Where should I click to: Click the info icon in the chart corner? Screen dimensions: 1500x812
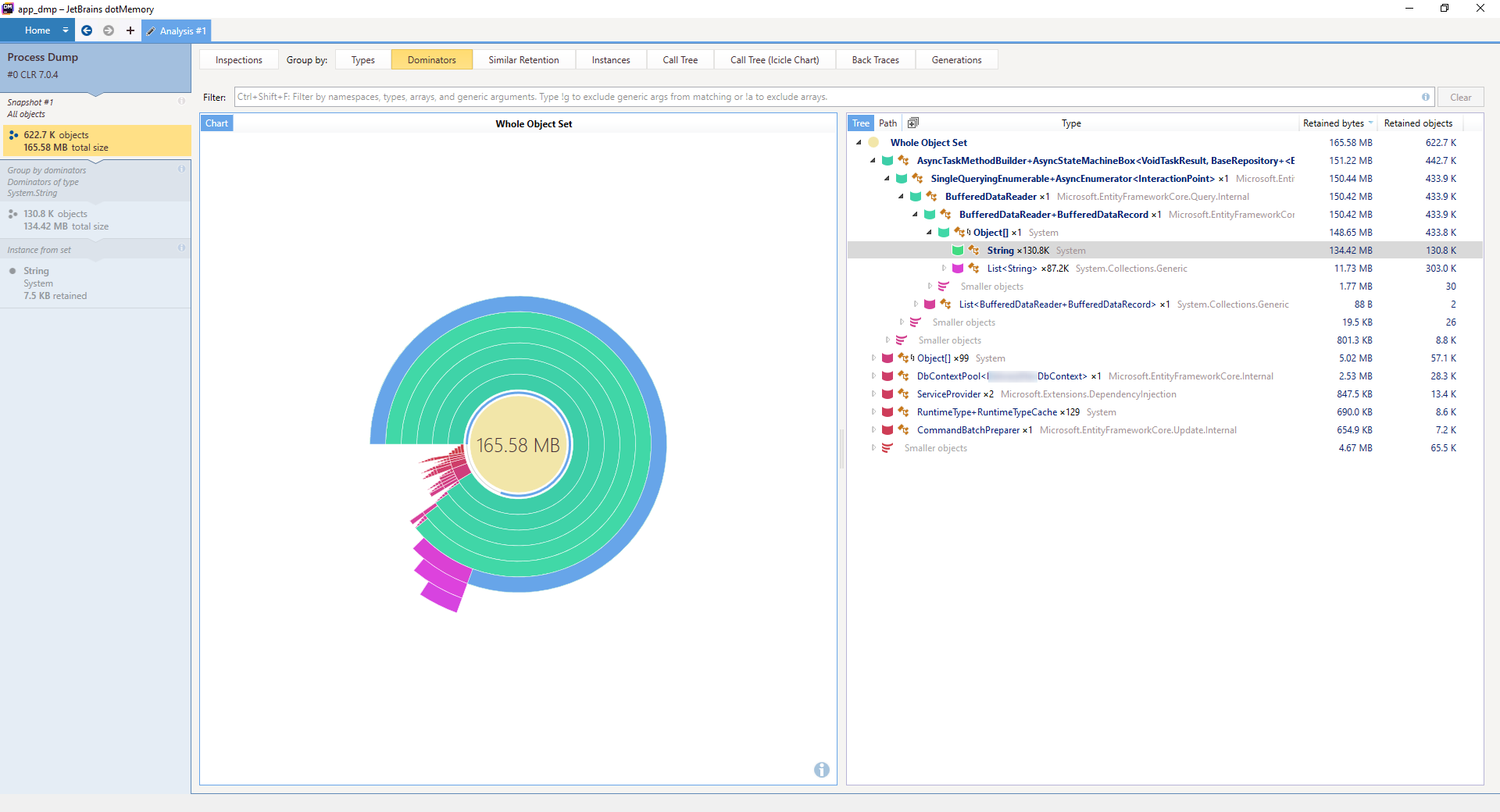821,771
